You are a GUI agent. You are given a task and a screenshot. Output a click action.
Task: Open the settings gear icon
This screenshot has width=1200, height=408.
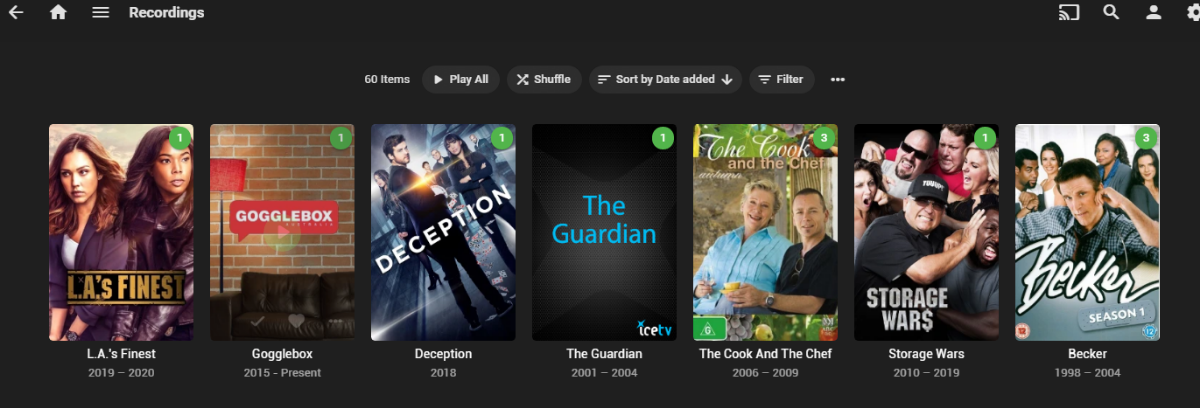1192,13
